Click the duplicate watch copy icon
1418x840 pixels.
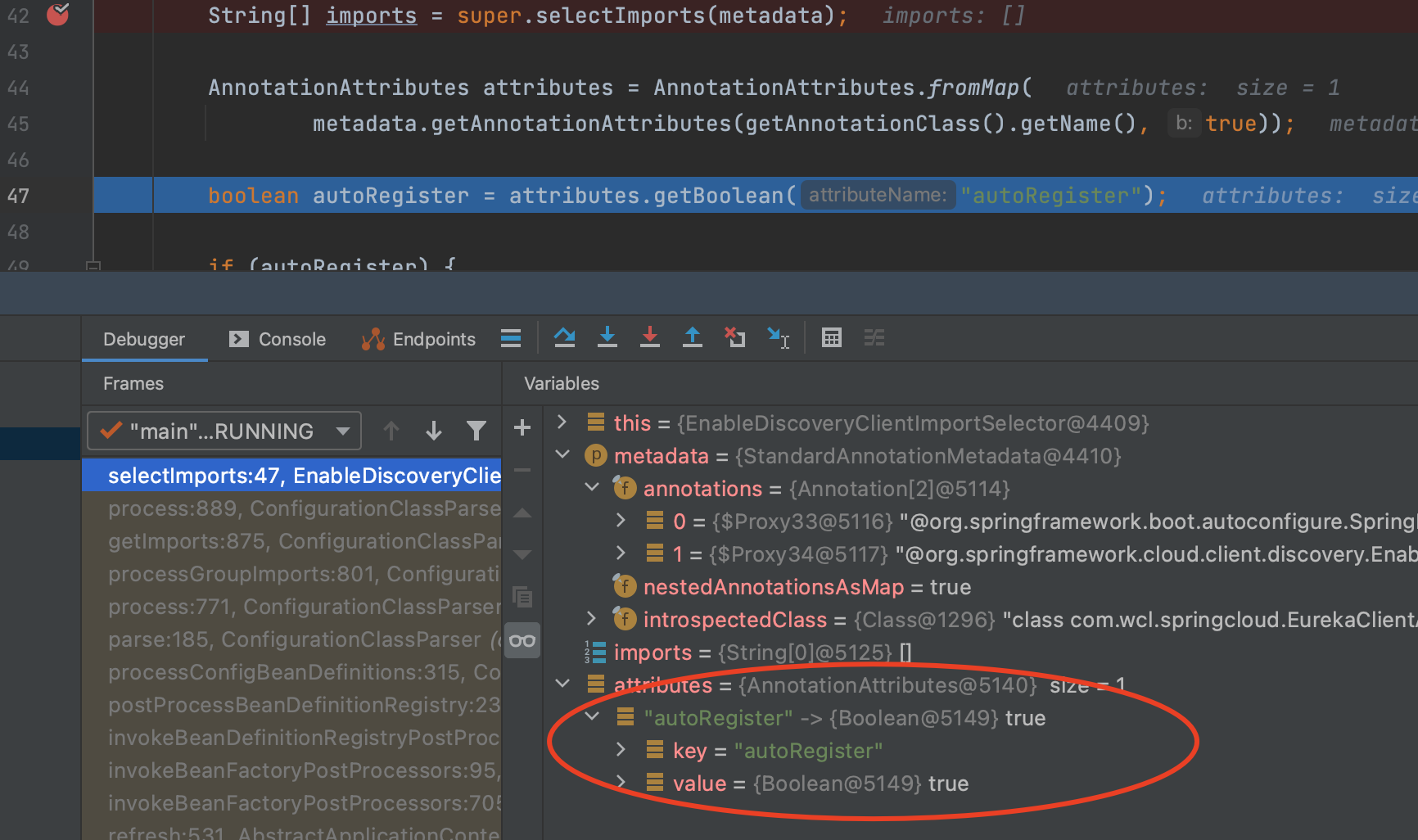[x=522, y=597]
